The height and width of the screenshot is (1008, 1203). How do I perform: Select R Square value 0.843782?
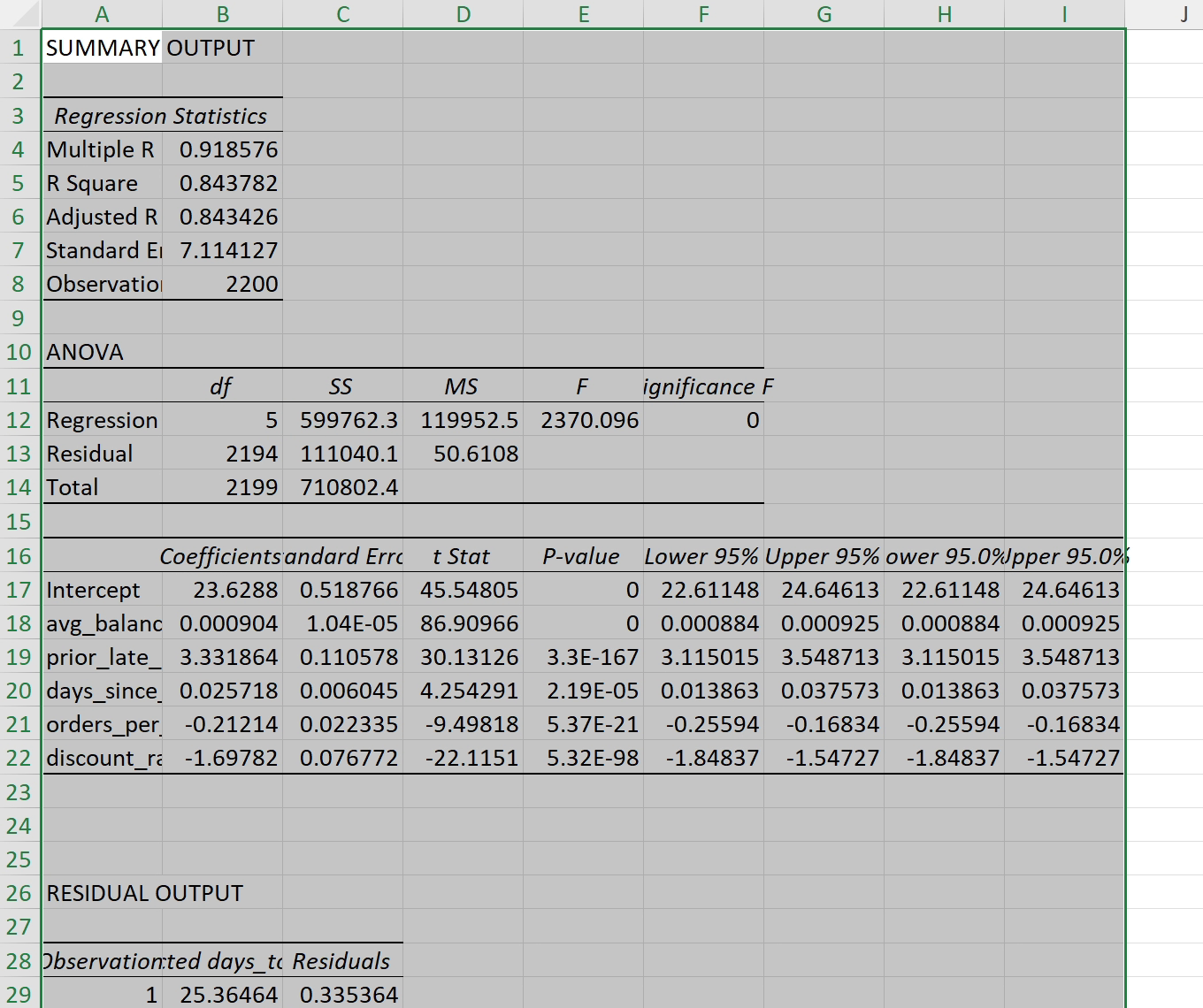(x=222, y=183)
